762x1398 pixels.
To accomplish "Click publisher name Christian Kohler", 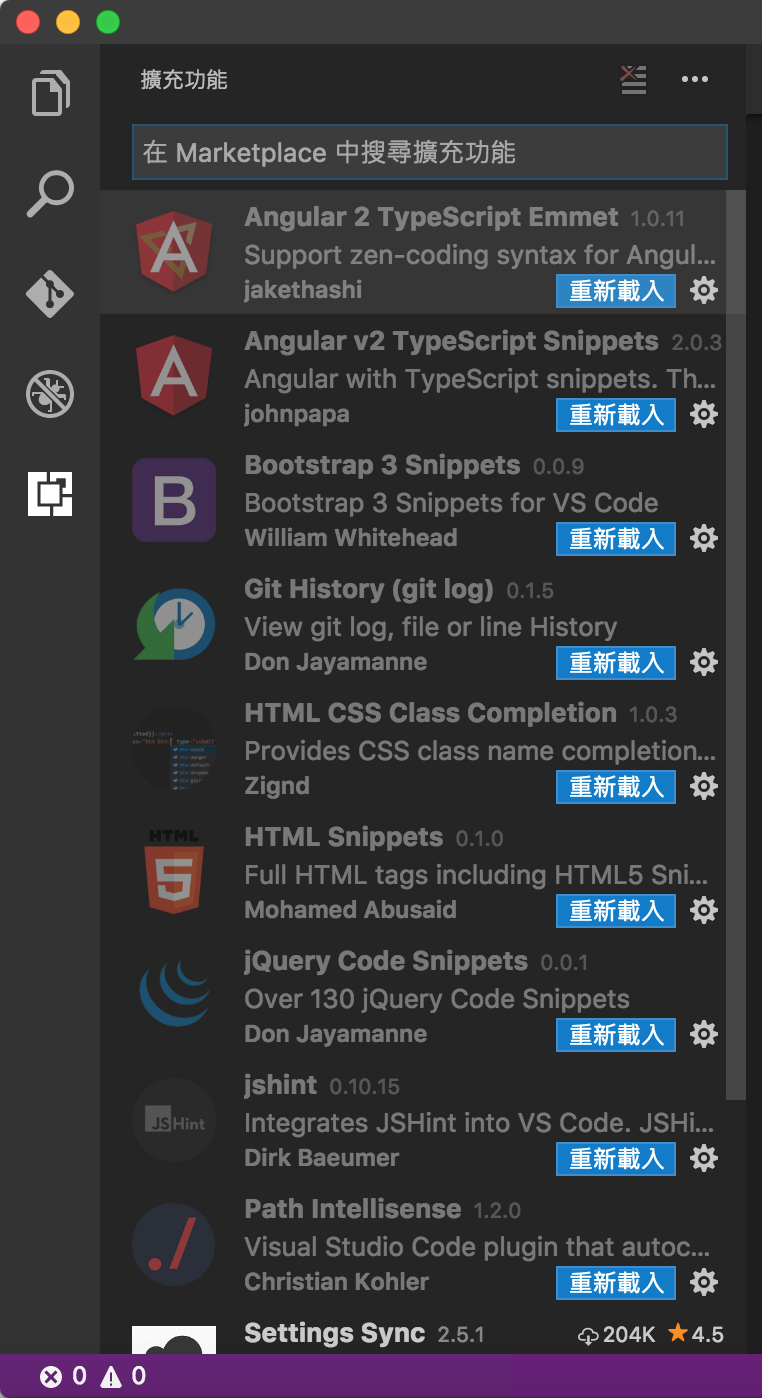I will pyautogui.click(x=337, y=1282).
